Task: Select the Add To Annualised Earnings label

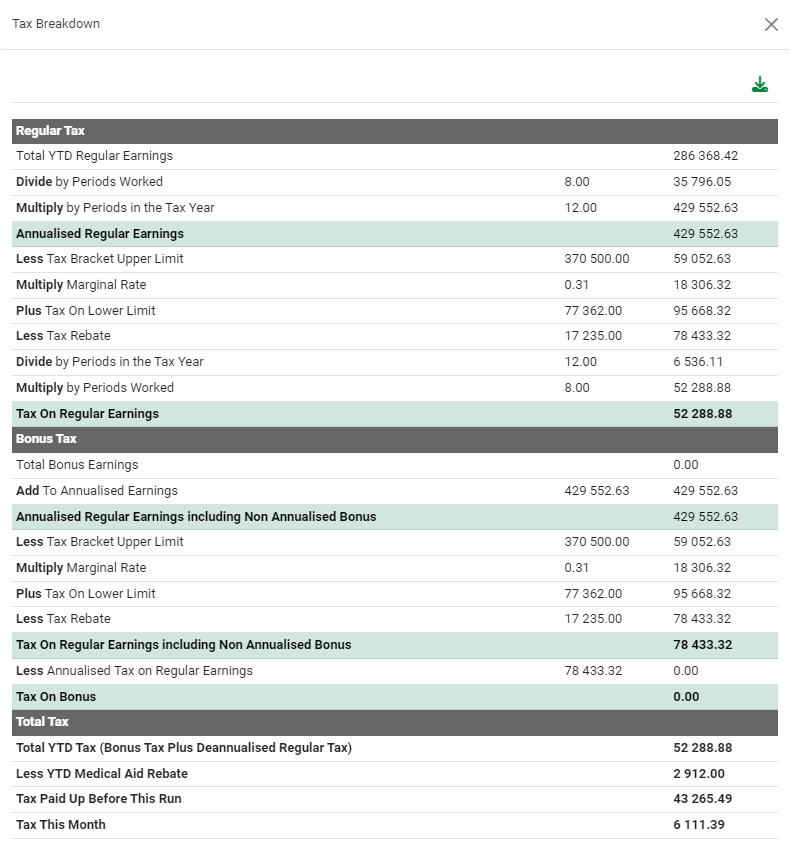Action: 96,491
